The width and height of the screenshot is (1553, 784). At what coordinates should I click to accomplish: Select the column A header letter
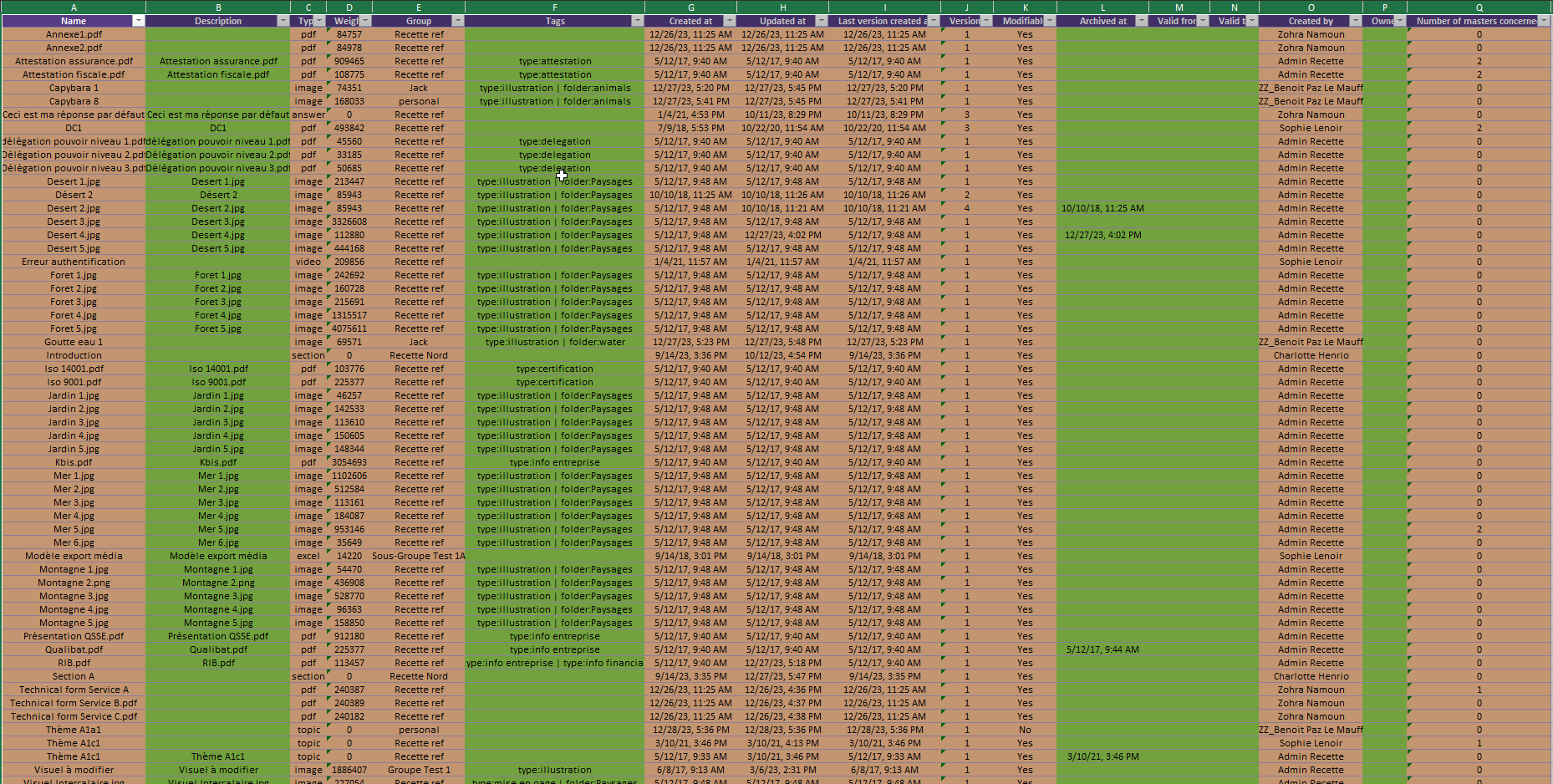(x=74, y=8)
